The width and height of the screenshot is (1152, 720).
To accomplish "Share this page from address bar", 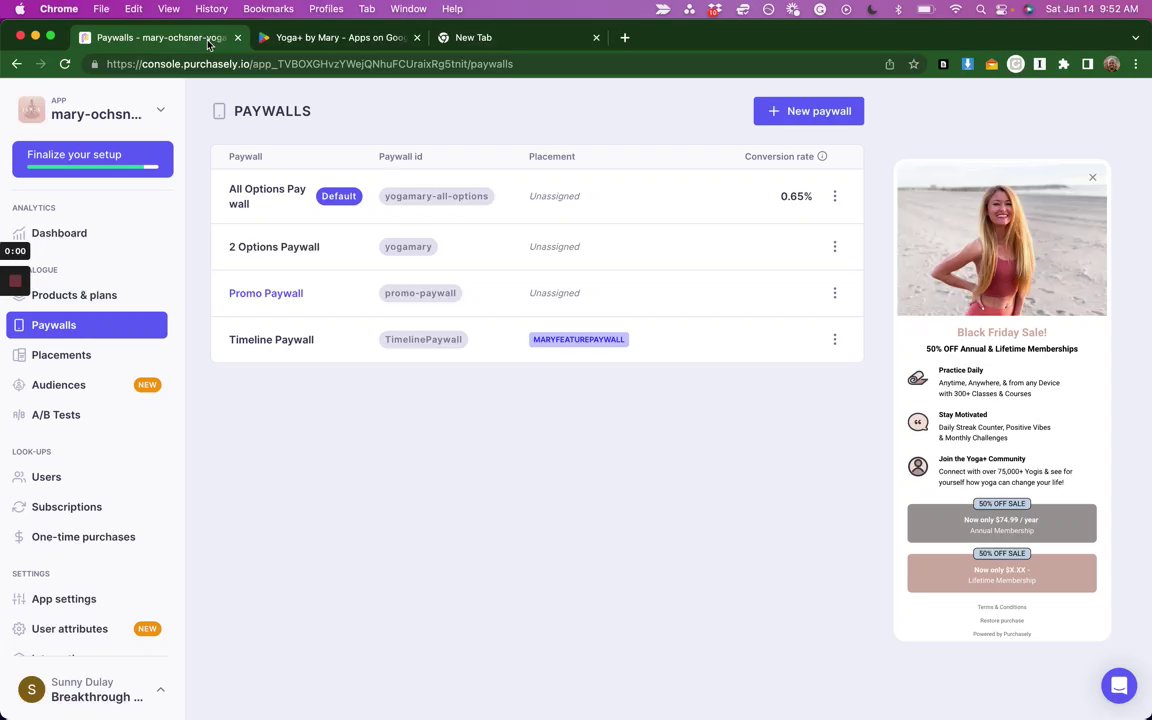I will (889, 64).
